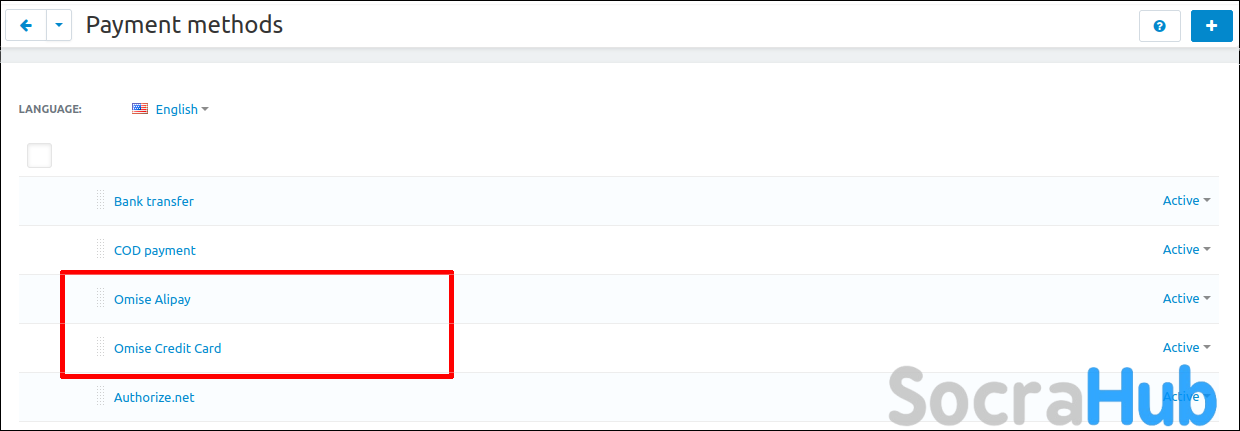Image resolution: width=1240 pixels, height=431 pixels.
Task: Grab the drag handle for Bank transfer
Action: [x=100, y=200]
